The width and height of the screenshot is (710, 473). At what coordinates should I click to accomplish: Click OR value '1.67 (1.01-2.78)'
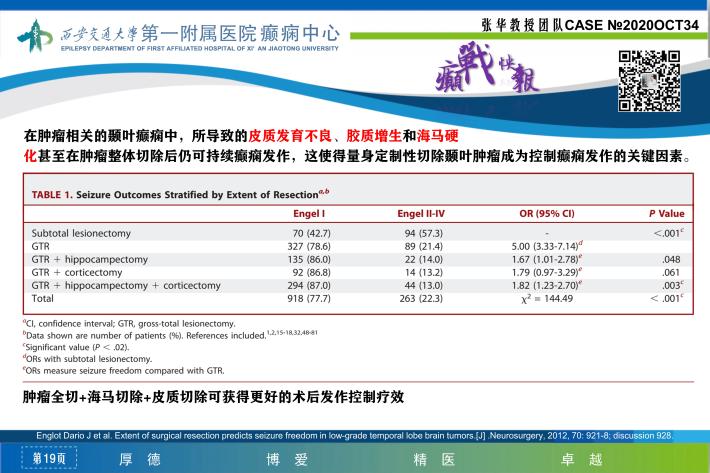[x=547, y=259]
